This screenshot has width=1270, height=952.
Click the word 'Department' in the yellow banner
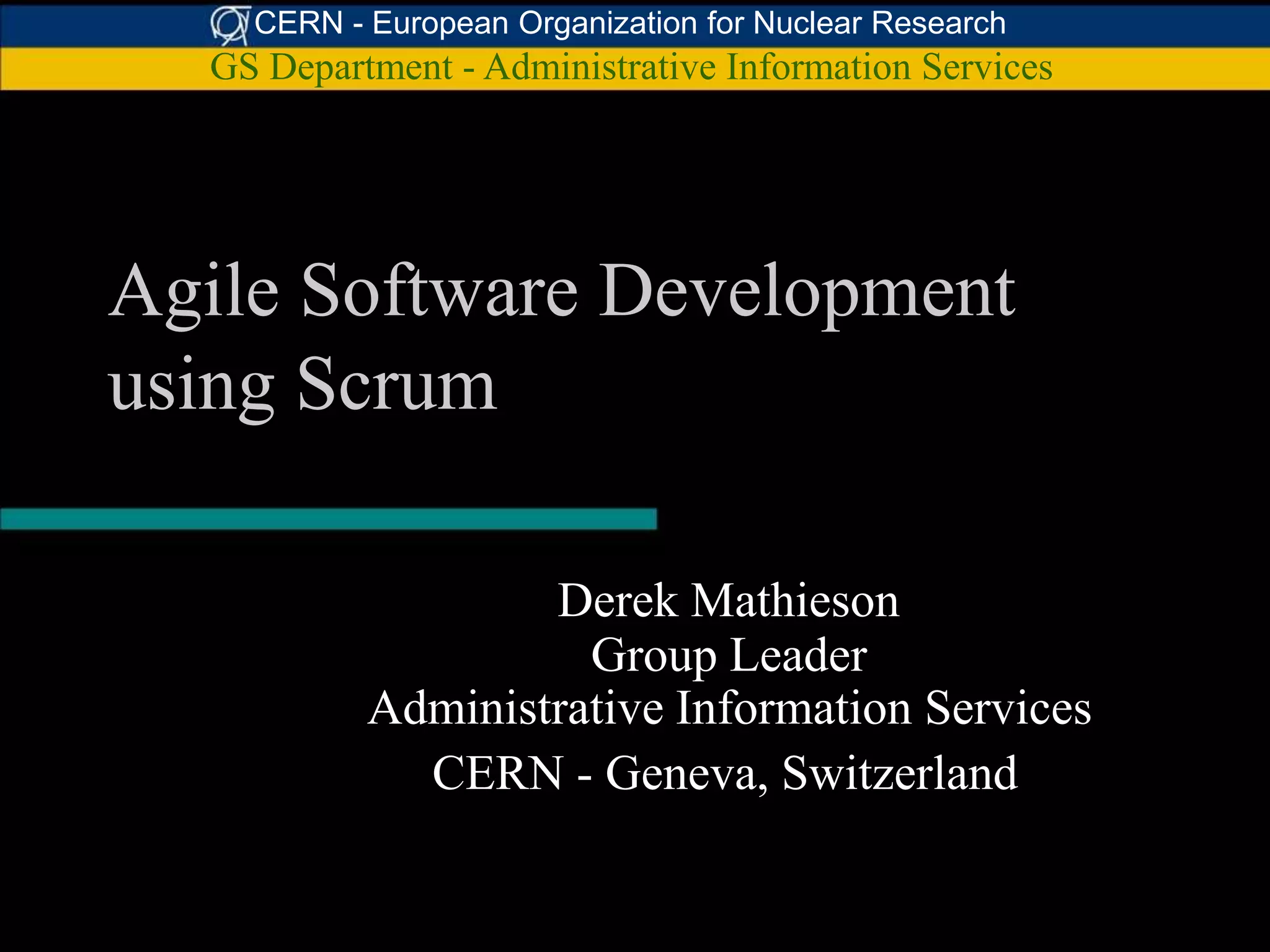(361, 67)
